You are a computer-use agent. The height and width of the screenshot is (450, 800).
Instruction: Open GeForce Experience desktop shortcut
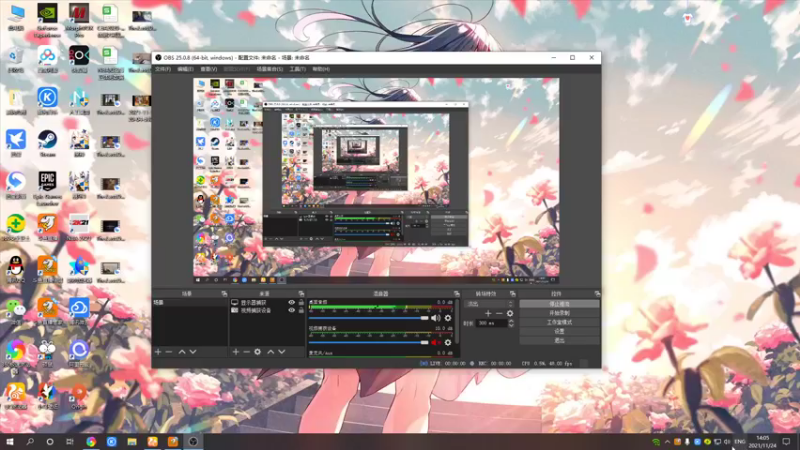[47, 20]
